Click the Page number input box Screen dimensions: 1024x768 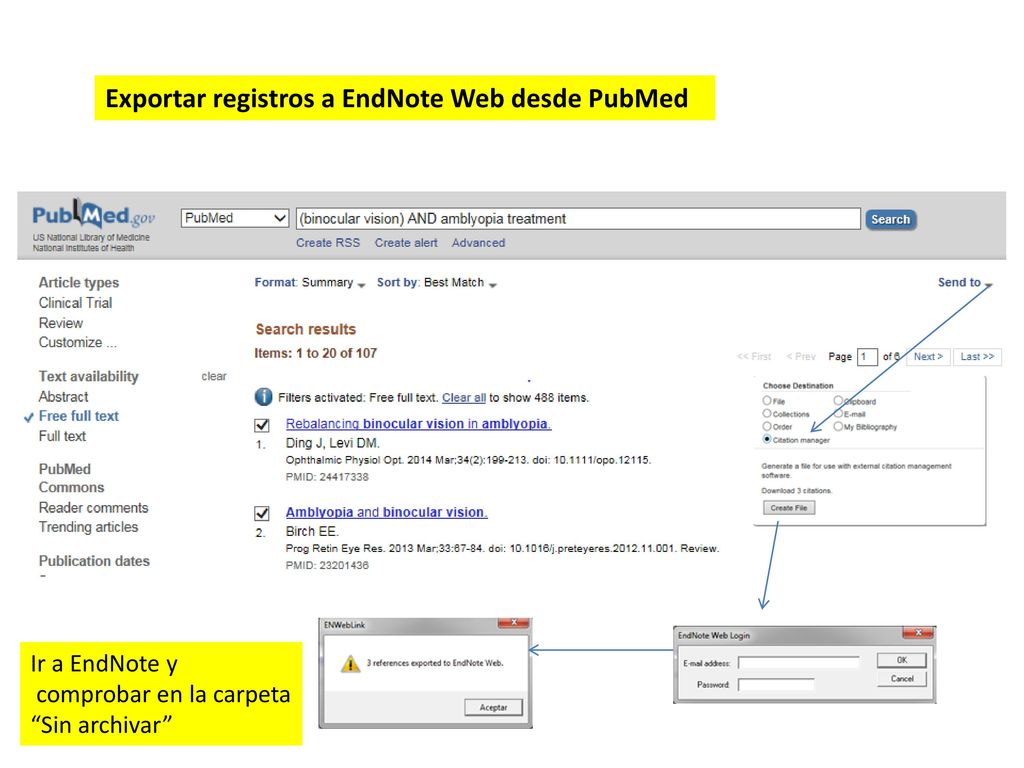(x=867, y=357)
